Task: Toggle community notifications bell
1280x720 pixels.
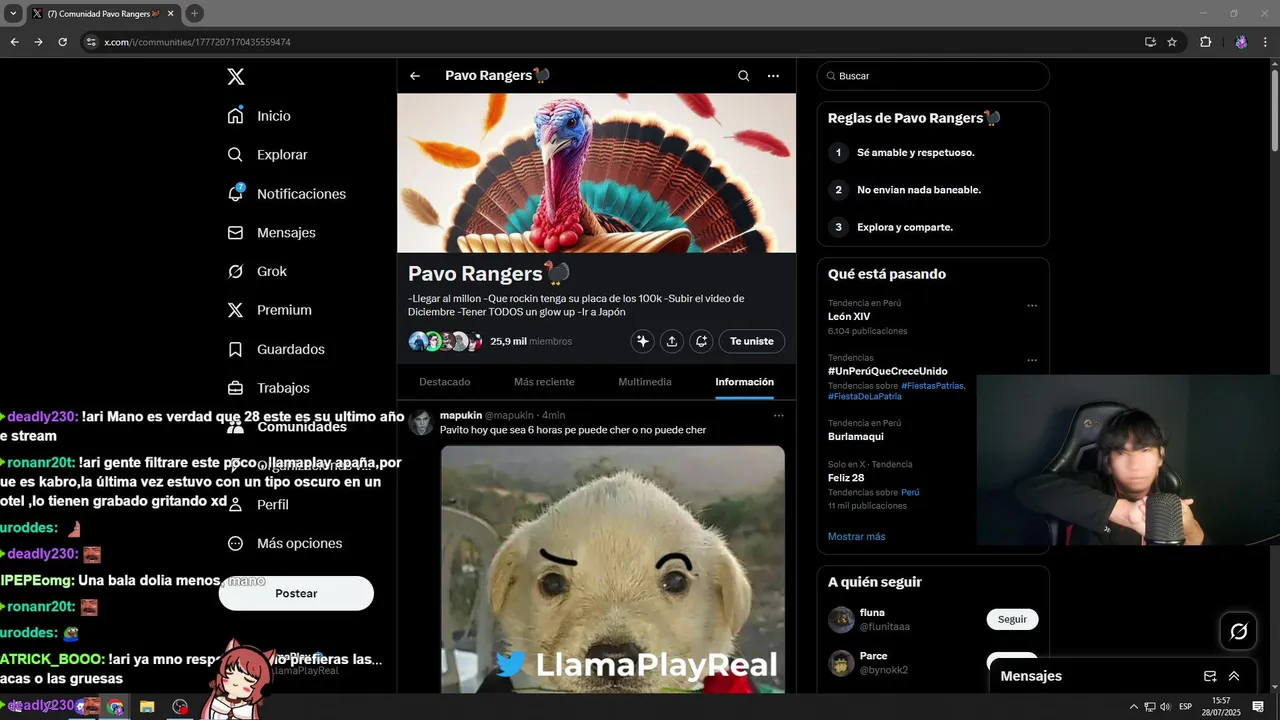Action: 702,341
